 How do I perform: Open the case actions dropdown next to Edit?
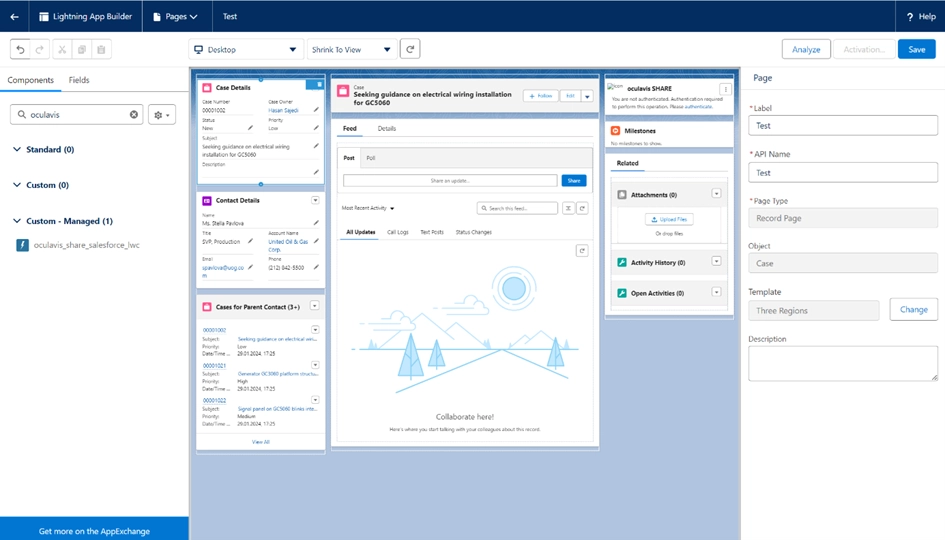[587, 96]
